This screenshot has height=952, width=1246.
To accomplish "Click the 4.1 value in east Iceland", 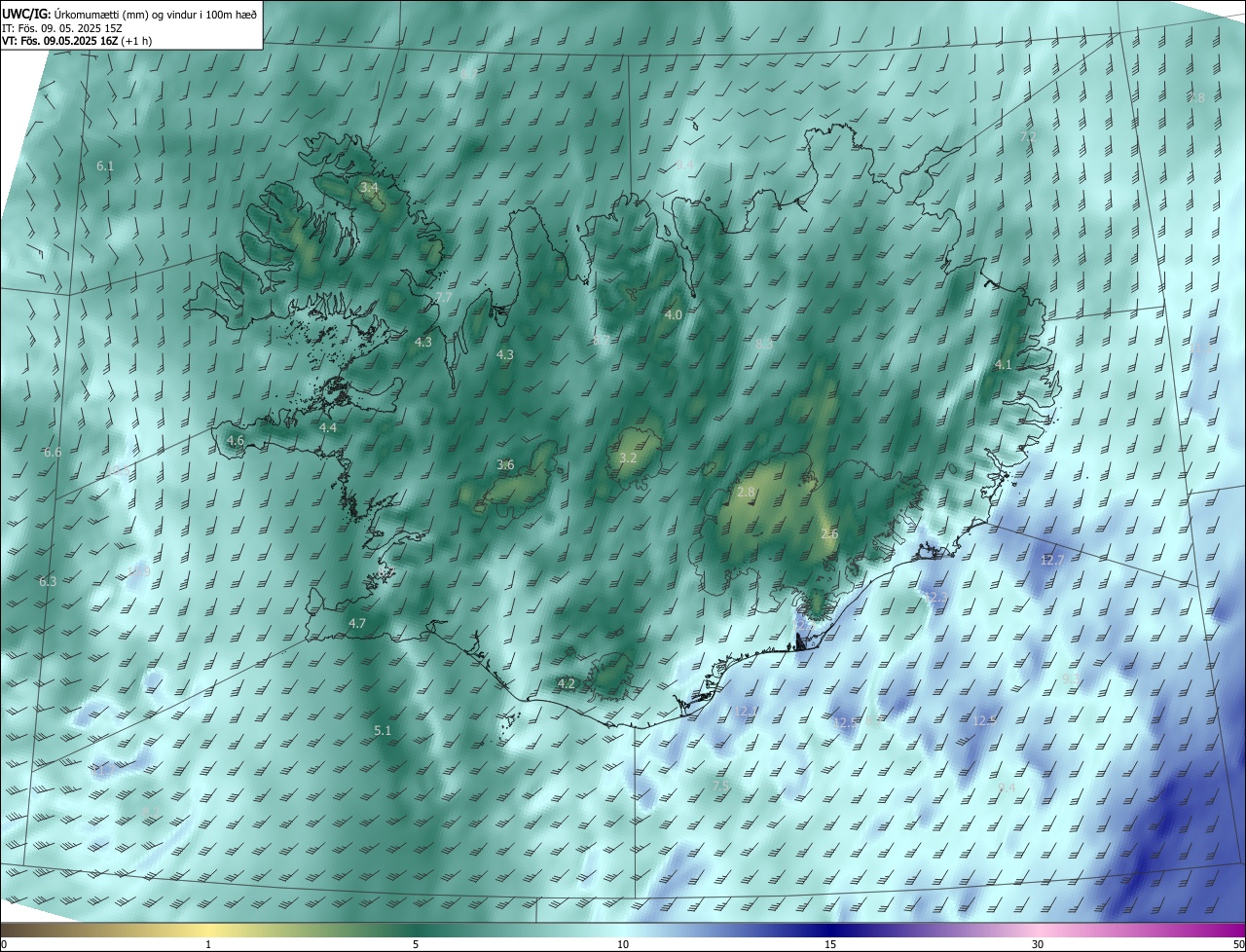I will pos(1004,365).
